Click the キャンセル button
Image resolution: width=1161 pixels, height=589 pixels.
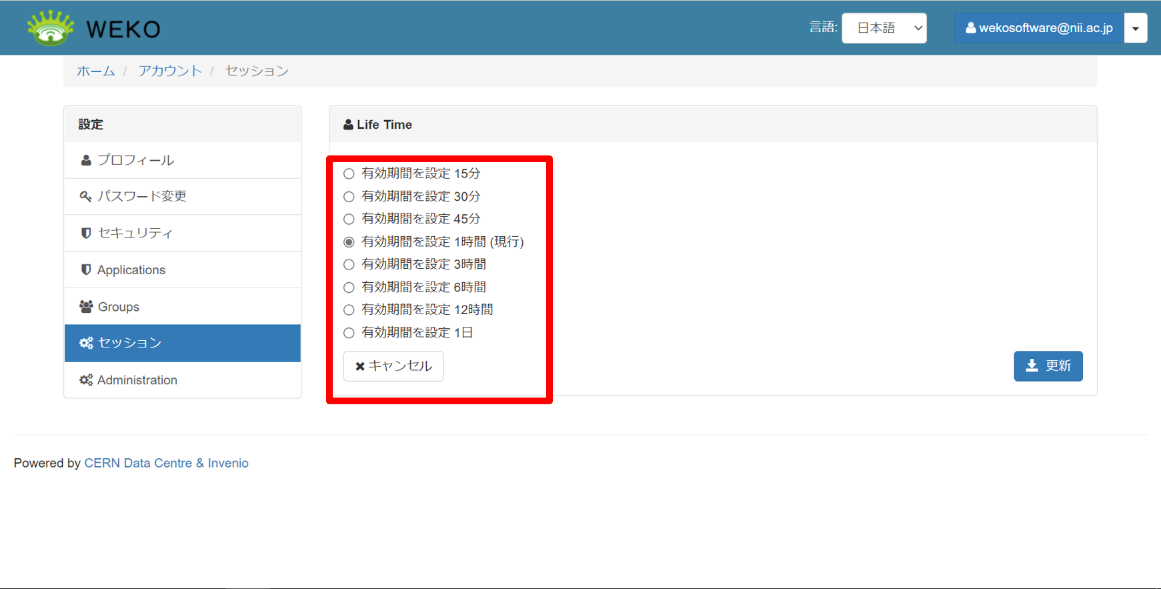(393, 366)
